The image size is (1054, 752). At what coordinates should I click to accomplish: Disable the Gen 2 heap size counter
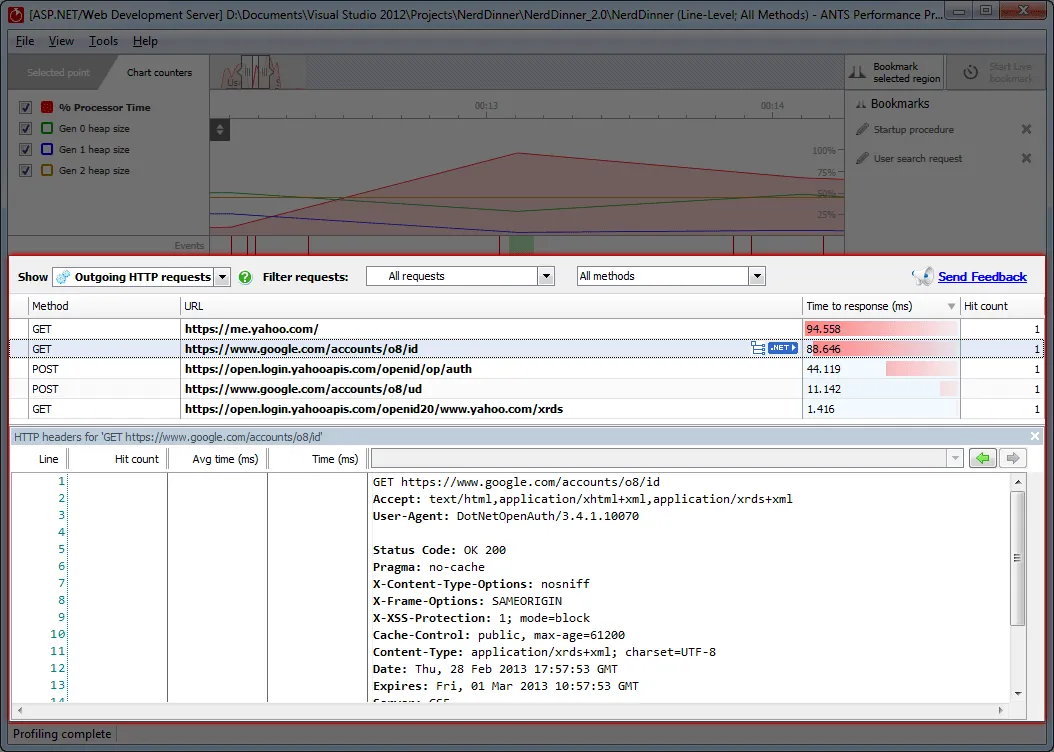[x=24, y=170]
